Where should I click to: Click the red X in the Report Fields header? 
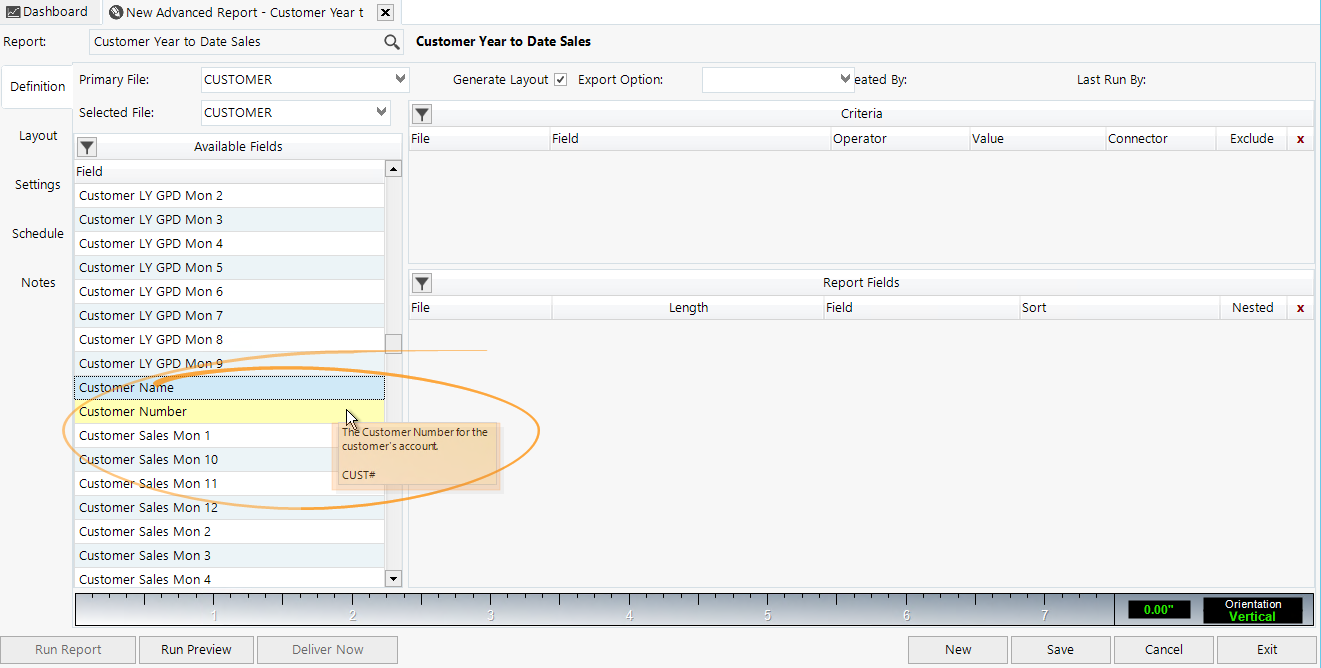(x=1299, y=307)
